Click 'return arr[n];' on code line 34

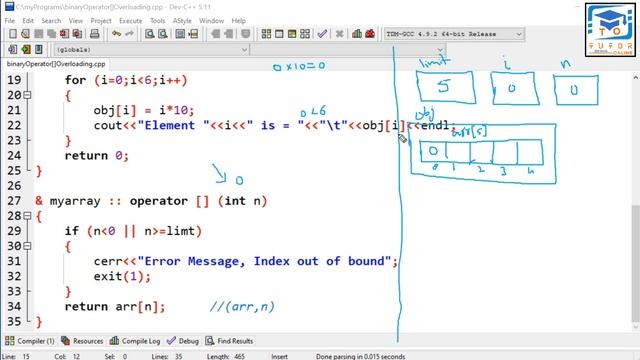[115, 307]
